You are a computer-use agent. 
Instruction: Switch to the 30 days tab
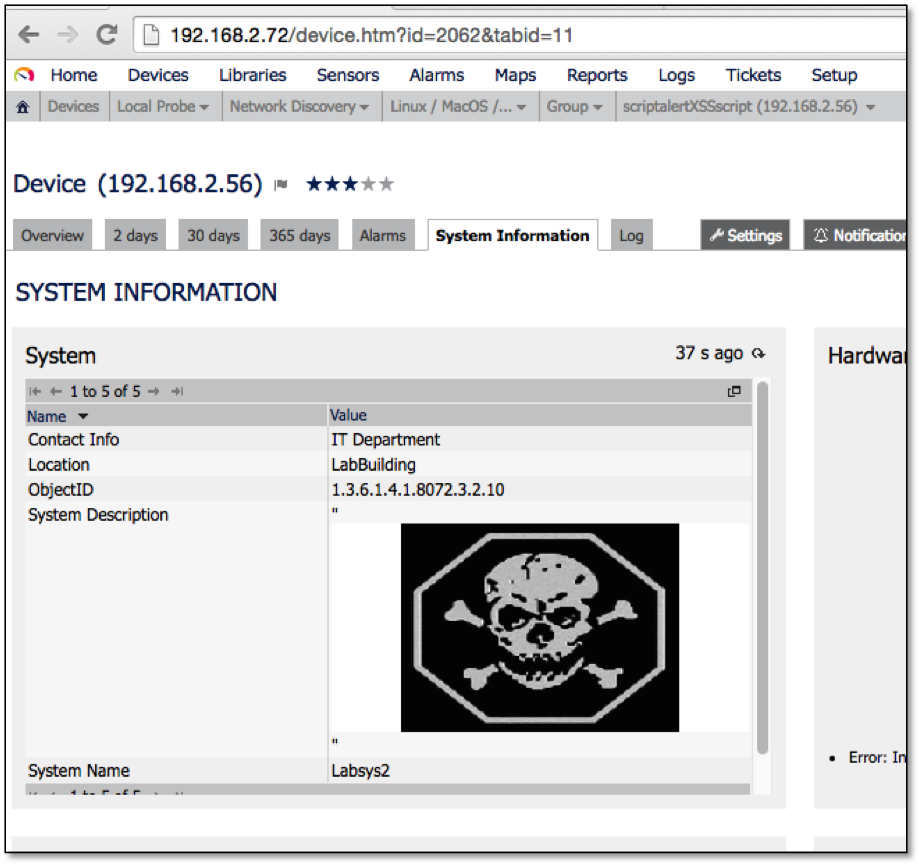click(x=213, y=236)
